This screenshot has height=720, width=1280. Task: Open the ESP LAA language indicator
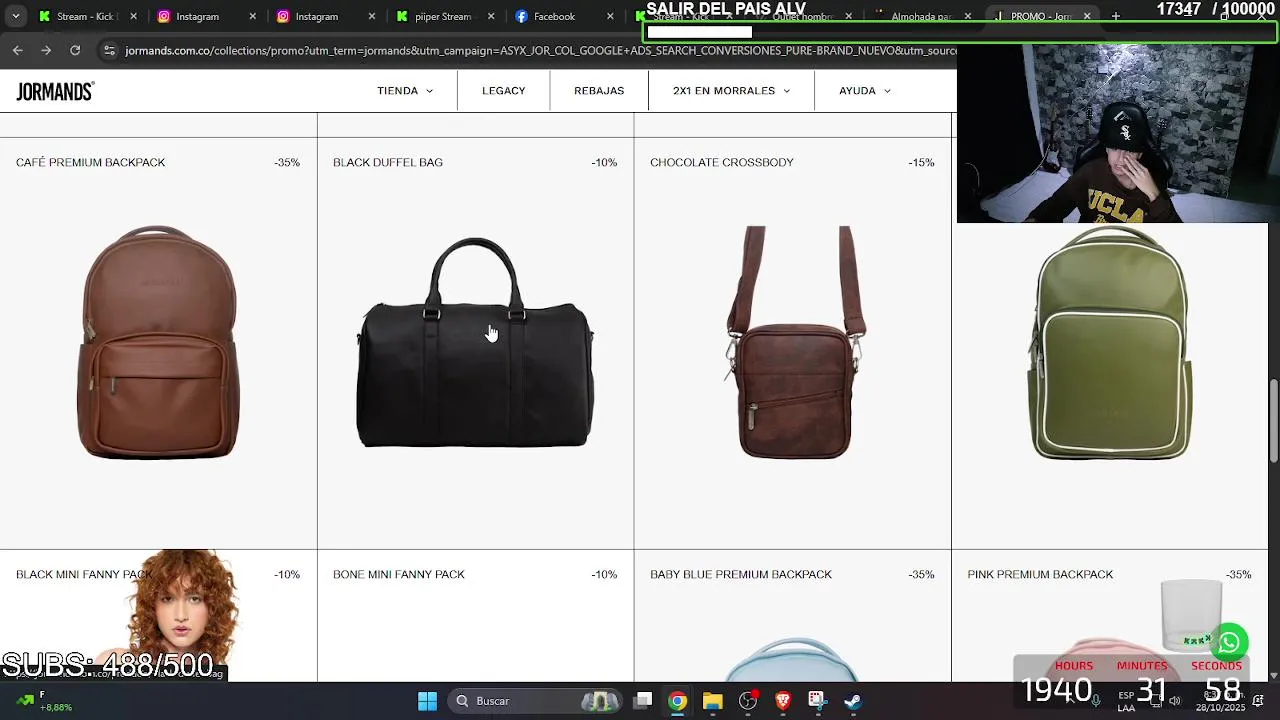(1126, 701)
